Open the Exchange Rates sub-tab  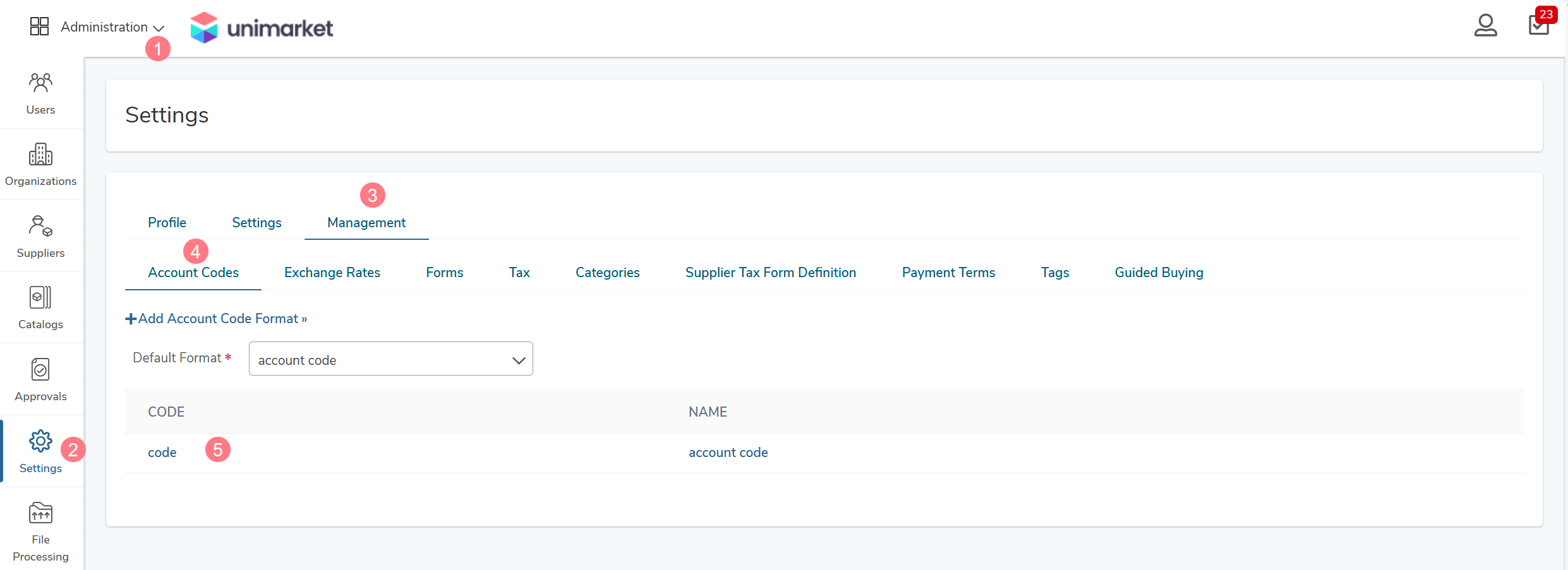332,272
